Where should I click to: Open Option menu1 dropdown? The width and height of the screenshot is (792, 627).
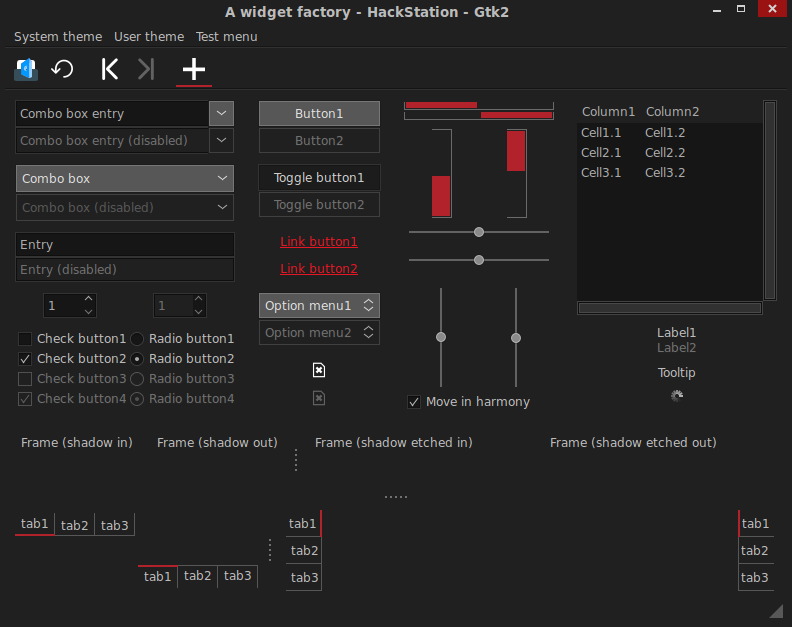(319, 306)
